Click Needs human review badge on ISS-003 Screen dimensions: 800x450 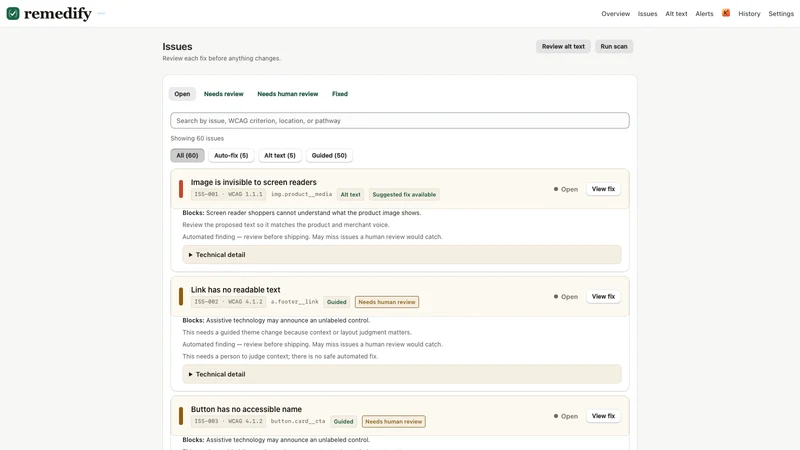(393, 421)
